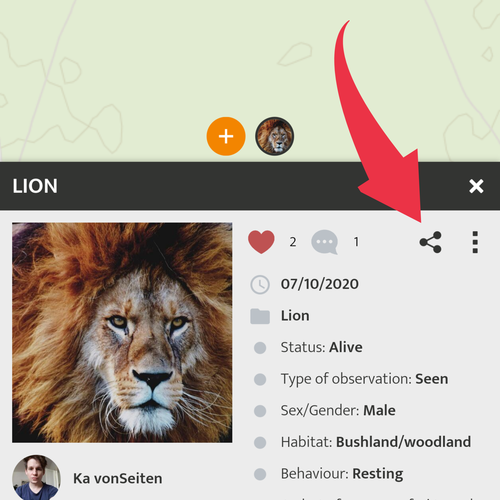
Task: Click the observation date 07/10/2020
Action: tap(320, 284)
